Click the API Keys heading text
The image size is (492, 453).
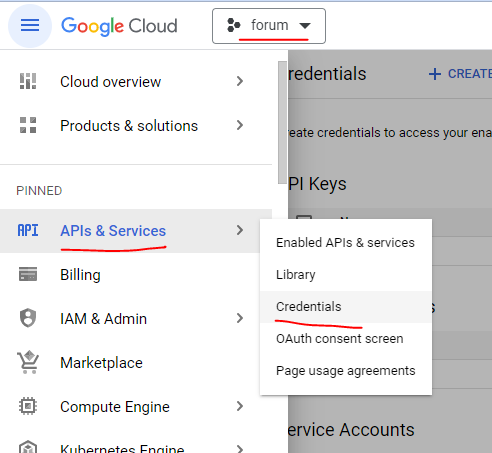317,184
